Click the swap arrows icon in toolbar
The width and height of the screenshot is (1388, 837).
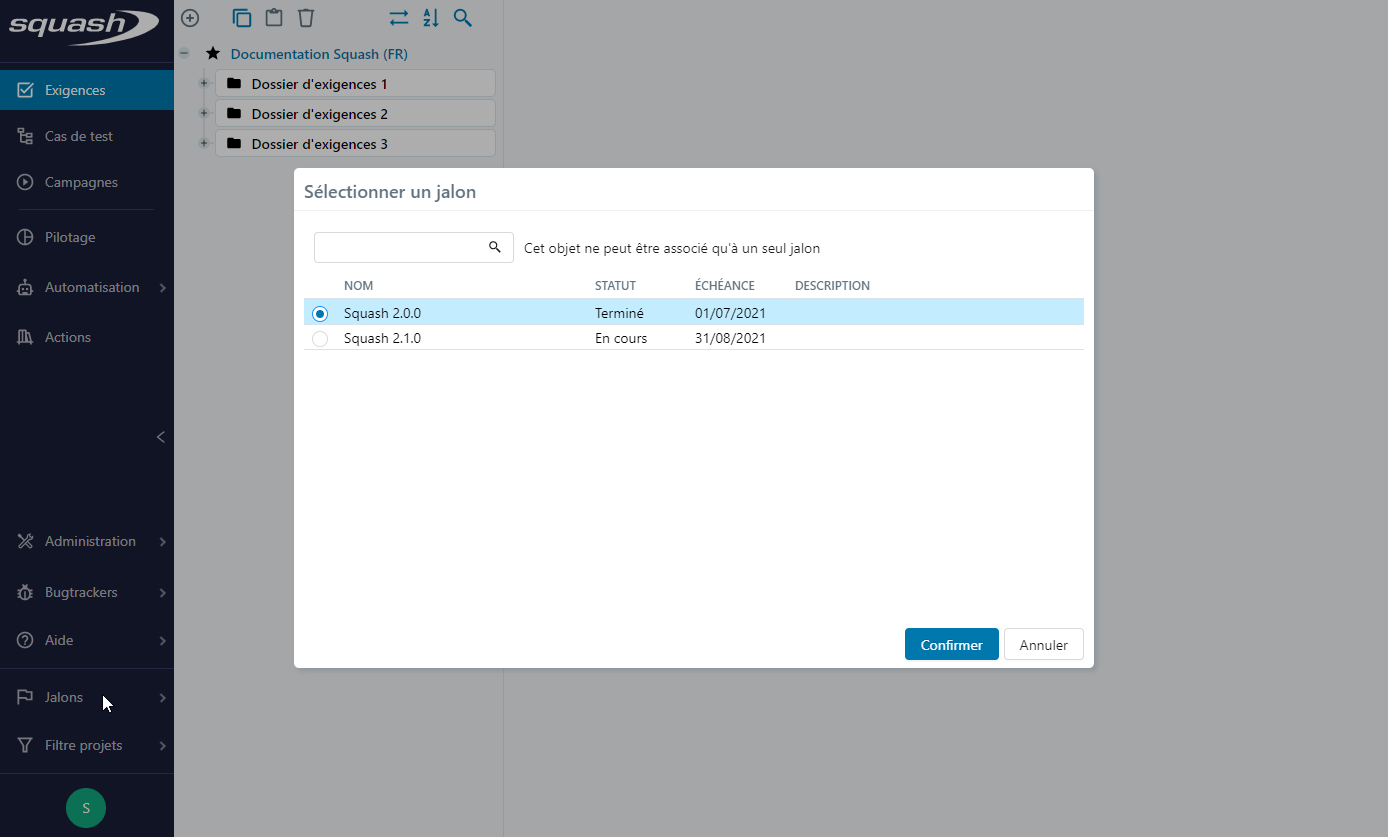tap(399, 18)
